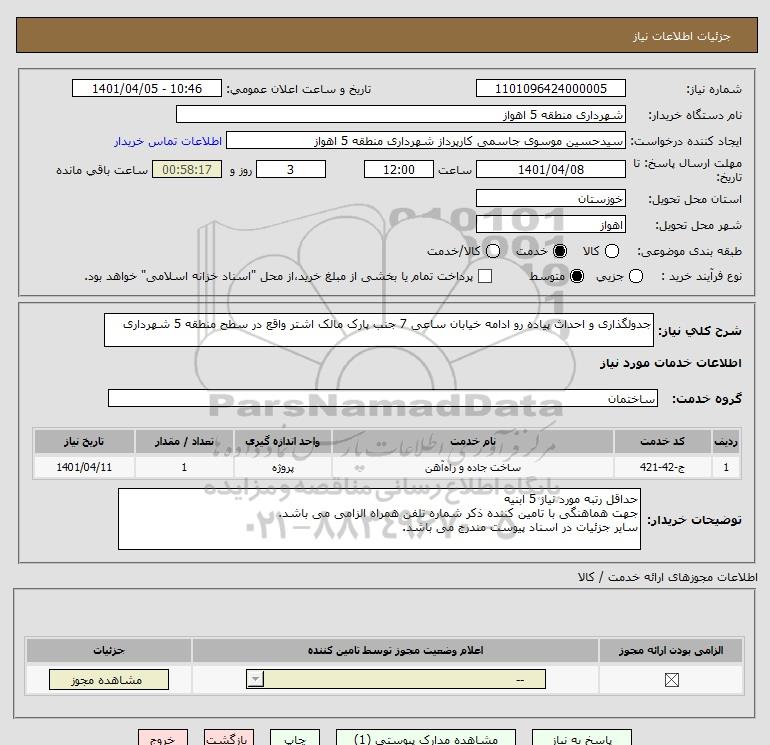
Task: Click the ردیف column header
Action: 726,441
